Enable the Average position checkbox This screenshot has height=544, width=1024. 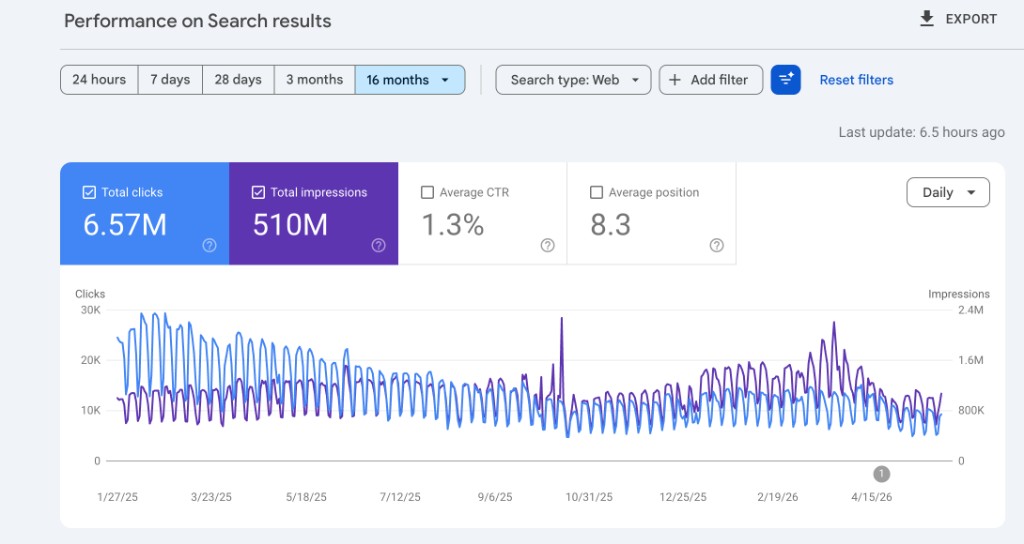(596, 192)
